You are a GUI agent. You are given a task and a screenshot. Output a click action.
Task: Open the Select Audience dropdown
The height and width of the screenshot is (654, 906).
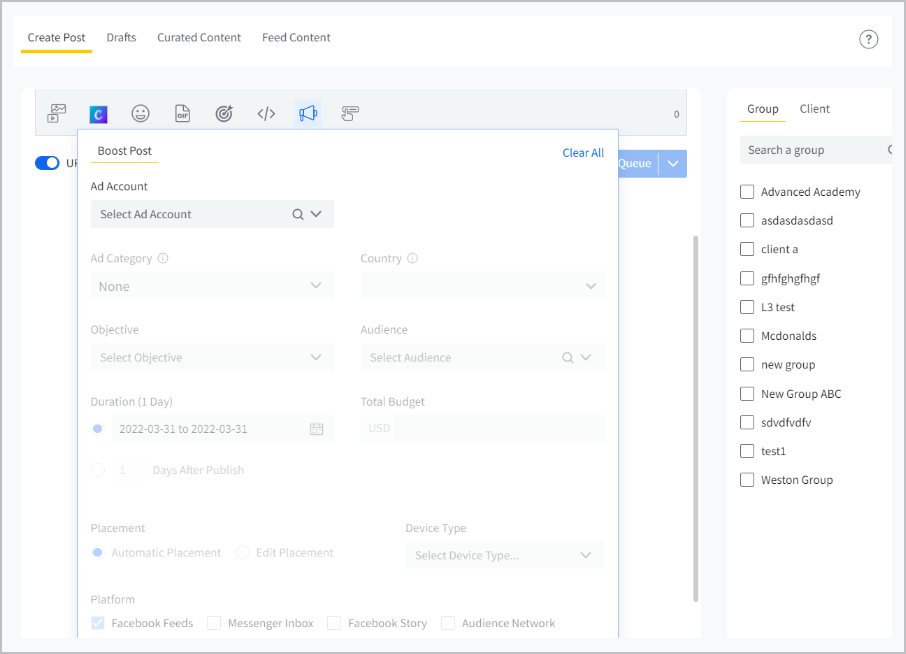482,358
